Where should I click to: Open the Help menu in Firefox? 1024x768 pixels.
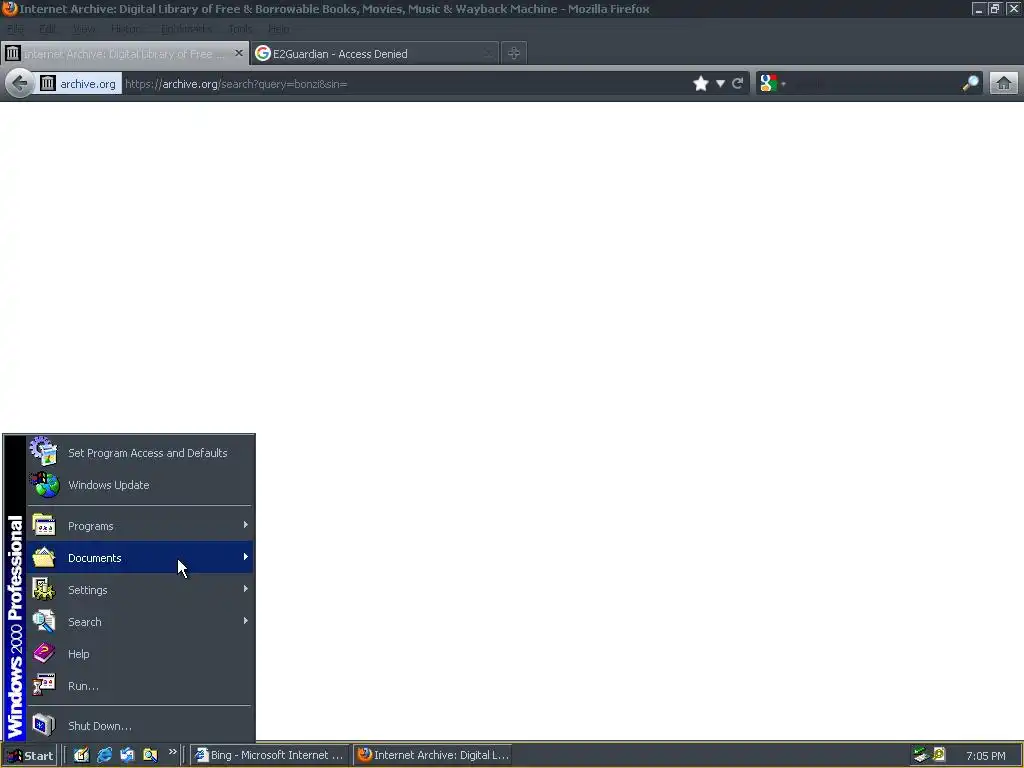pos(279,29)
